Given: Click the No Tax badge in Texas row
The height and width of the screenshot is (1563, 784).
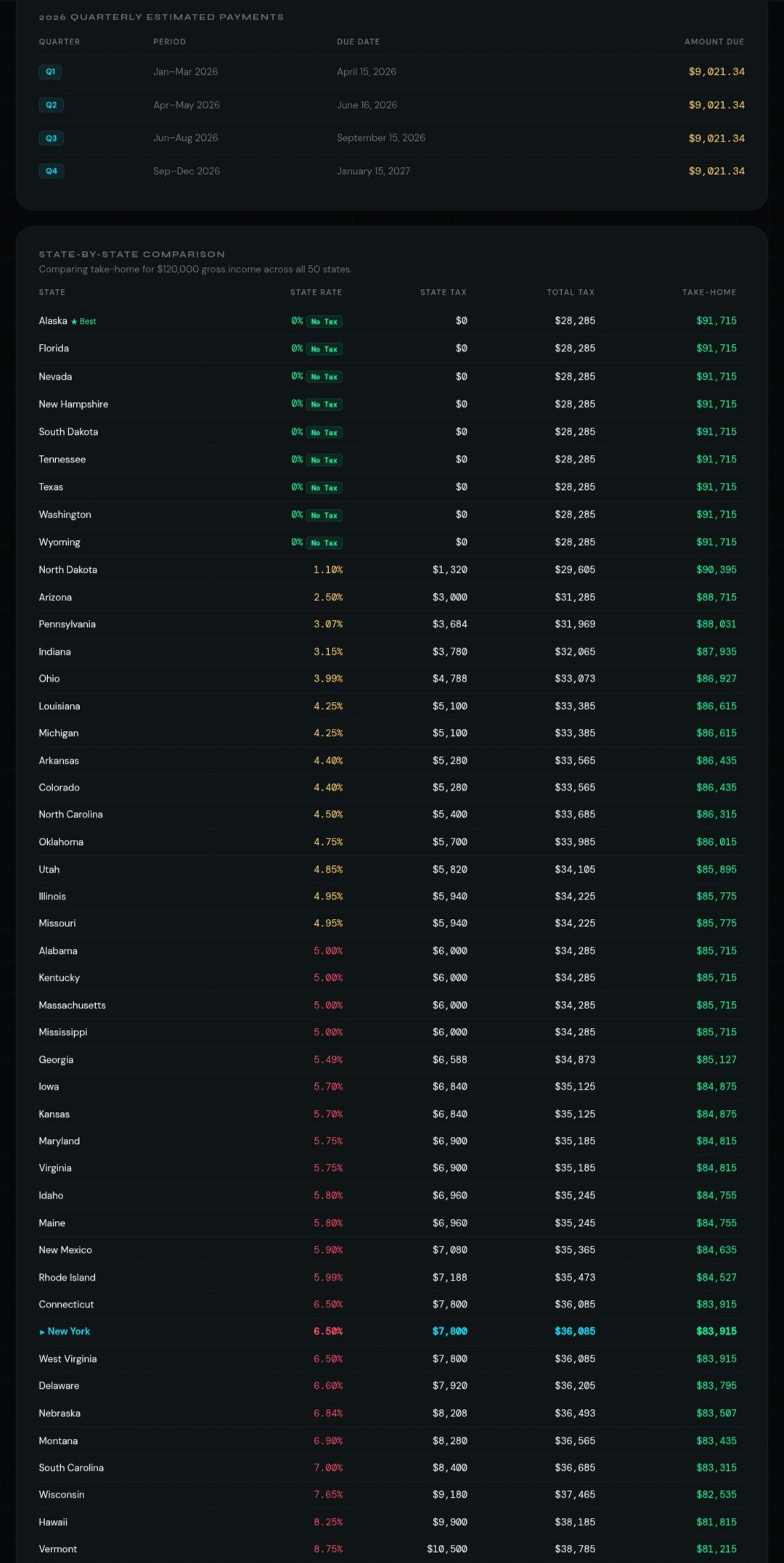Looking at the screenshot, I should click(x=324, y=488).
